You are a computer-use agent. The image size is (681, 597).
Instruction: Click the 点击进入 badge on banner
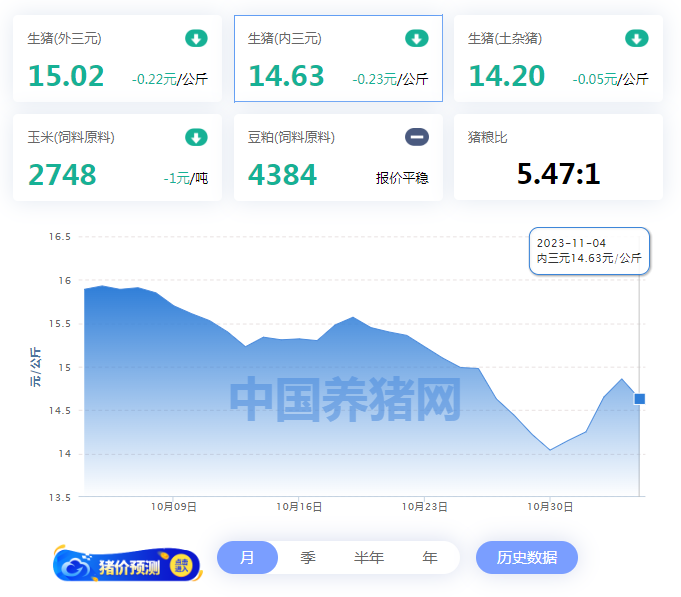[181, 565]
